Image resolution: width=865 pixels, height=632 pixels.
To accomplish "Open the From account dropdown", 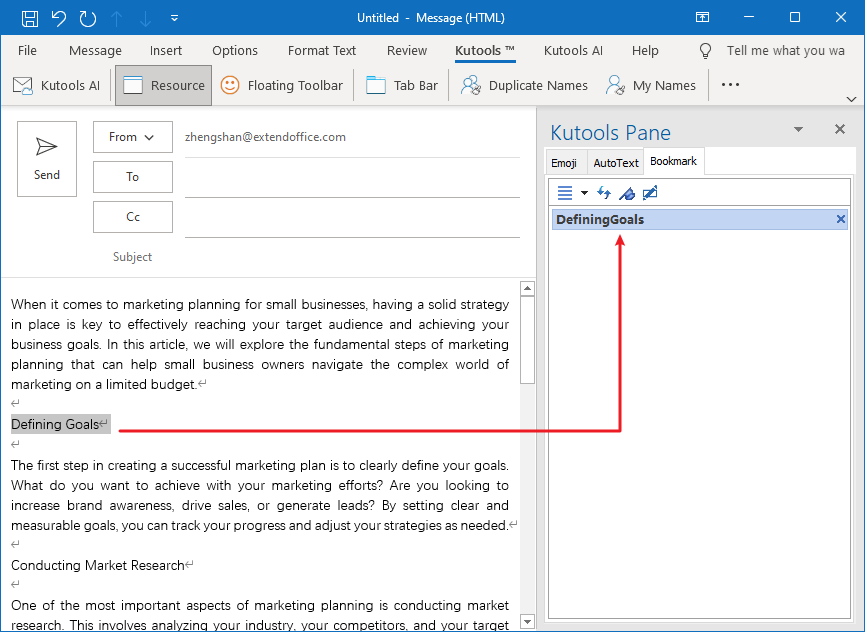I will tap(132, 137).
